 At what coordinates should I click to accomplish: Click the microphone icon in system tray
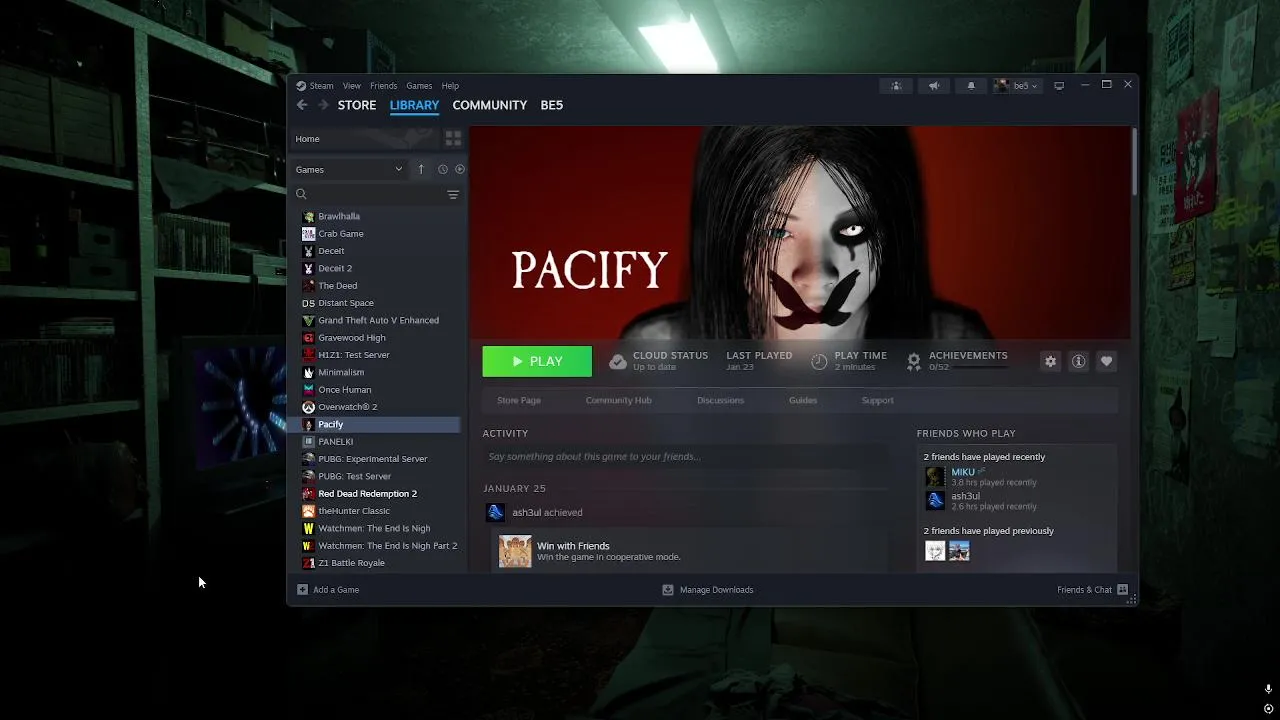pyautogui.click(x=1268, y=689)
